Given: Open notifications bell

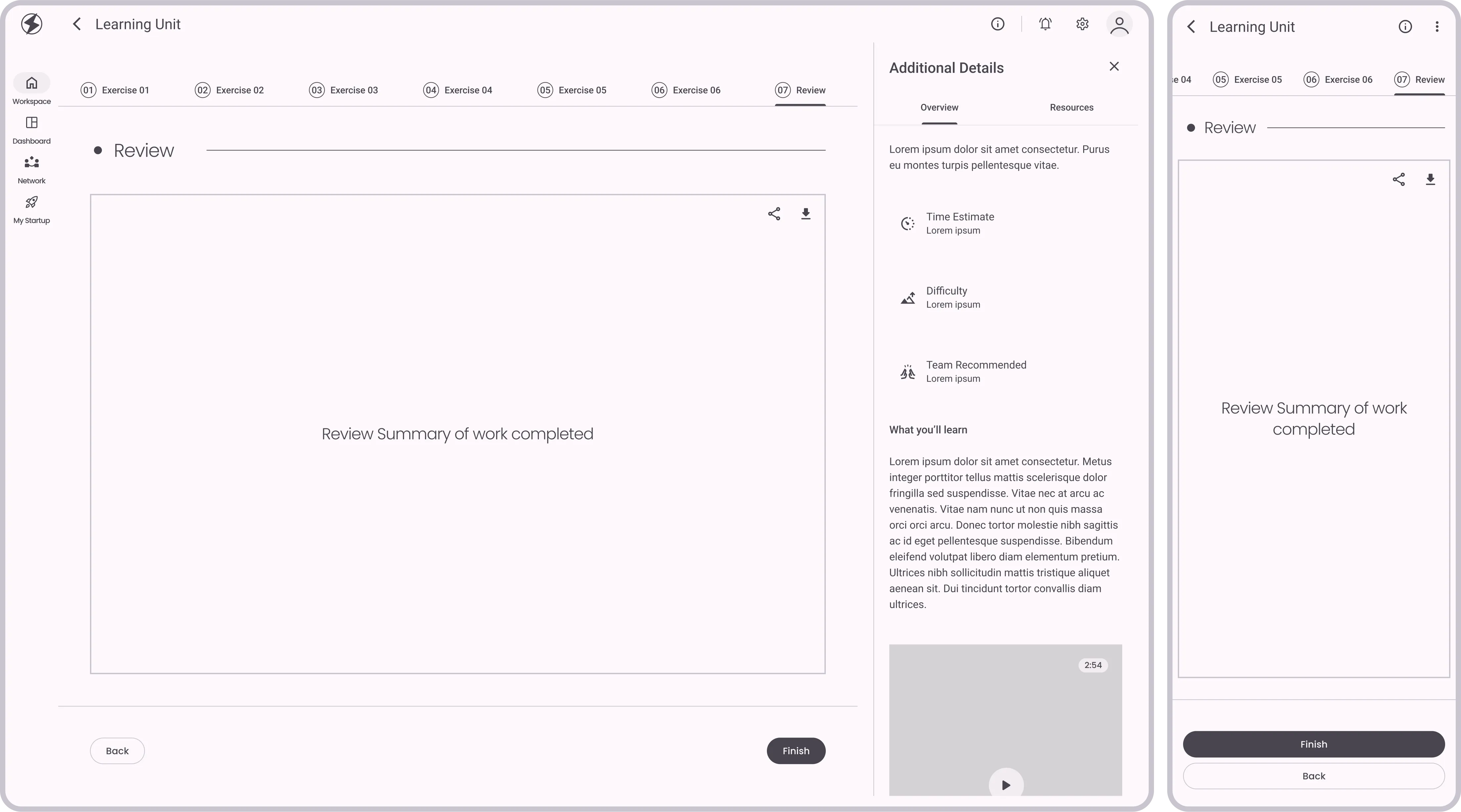Looking at the screenshot, I should (1045, 24).
